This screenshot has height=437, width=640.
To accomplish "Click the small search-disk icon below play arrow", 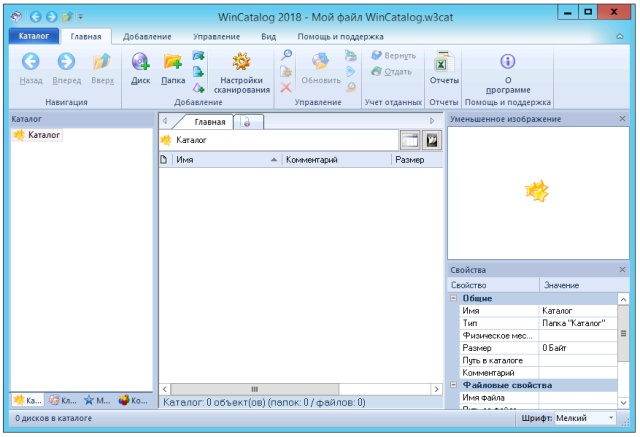I will tap(351, 87).
